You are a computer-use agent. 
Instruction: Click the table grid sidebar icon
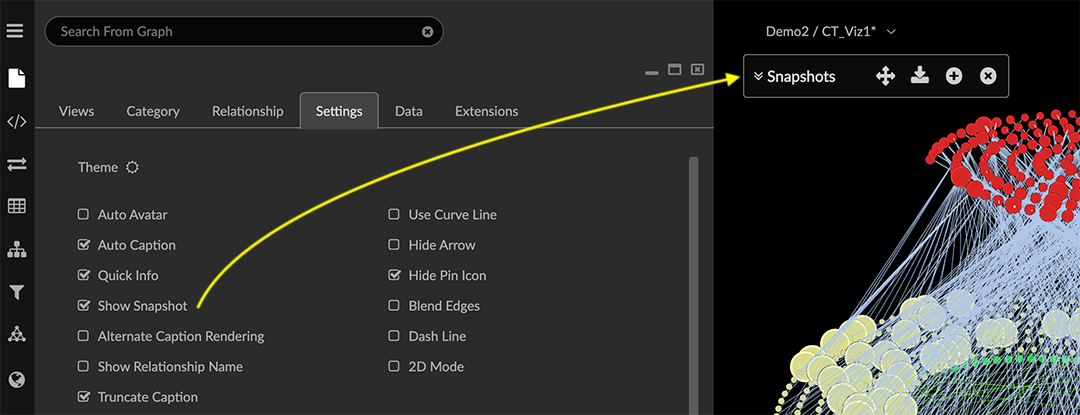click(16, 206)
